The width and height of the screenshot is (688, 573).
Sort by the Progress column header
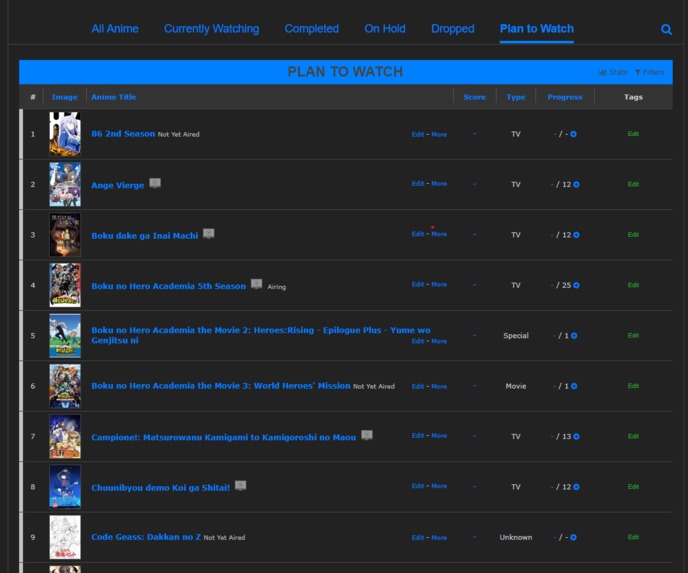tap(565, 97)
